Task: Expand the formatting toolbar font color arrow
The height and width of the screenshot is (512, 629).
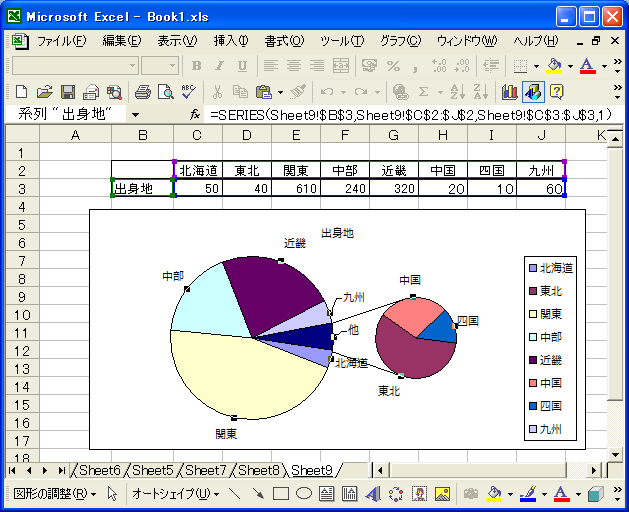Action: coord(604,66)
